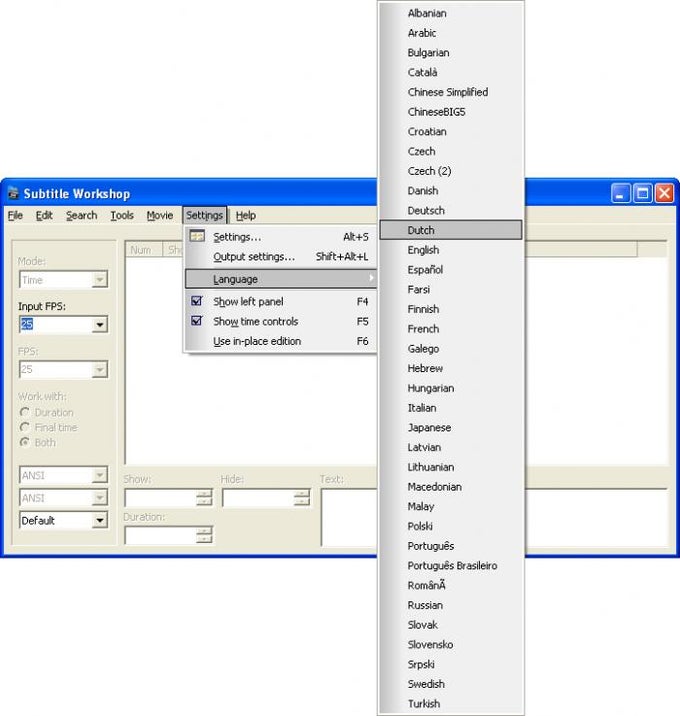
Task: Select Turkish language
Action: (451, 704)
